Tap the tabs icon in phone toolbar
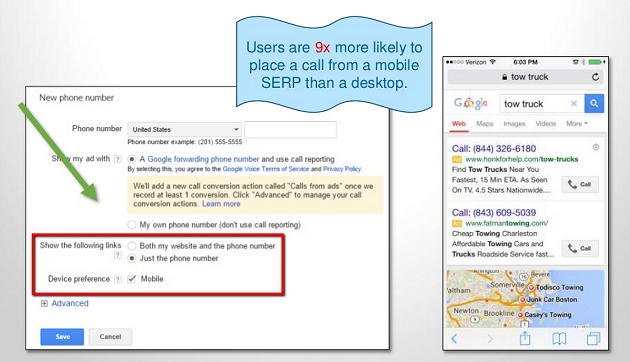This screenshot has height=362, width=630. point(593,339)
